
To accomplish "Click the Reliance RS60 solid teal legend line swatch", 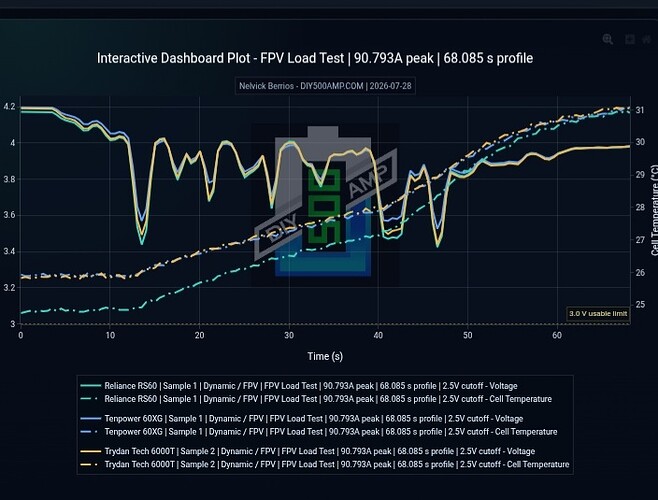I will 91,385.
